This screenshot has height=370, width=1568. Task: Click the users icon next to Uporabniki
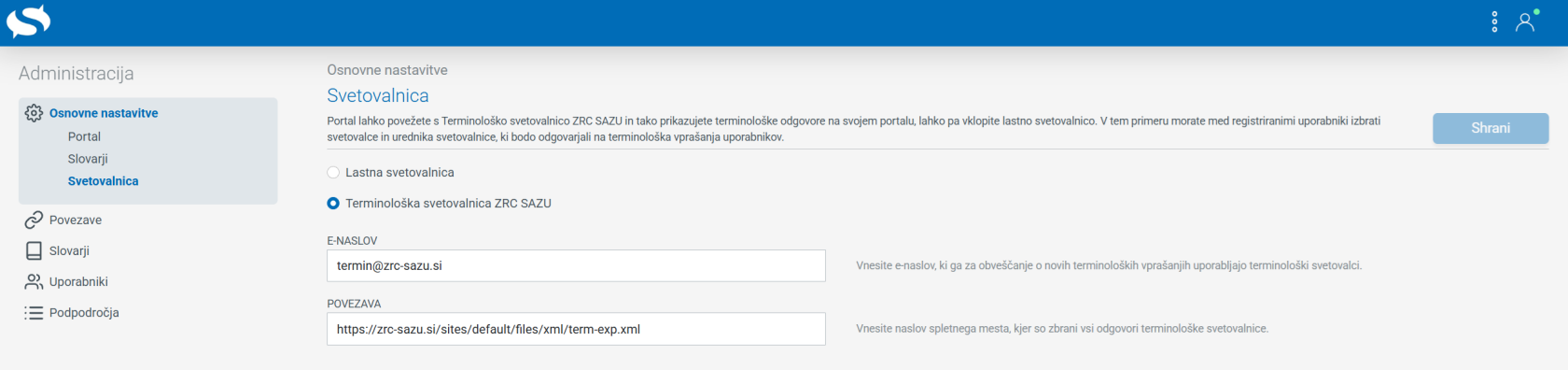[34, 281]
